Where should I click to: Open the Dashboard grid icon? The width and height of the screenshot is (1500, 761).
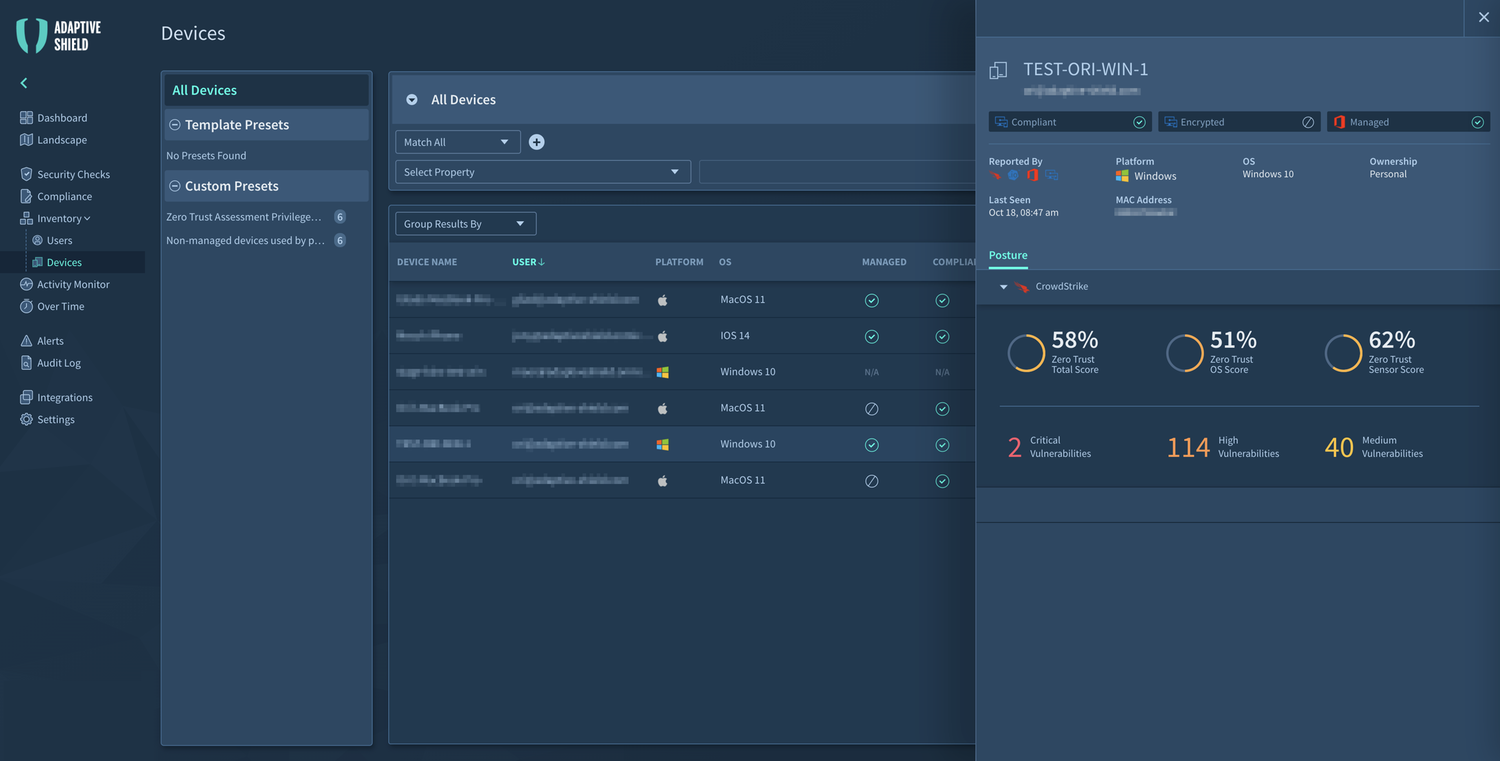[x=26, y=117]
